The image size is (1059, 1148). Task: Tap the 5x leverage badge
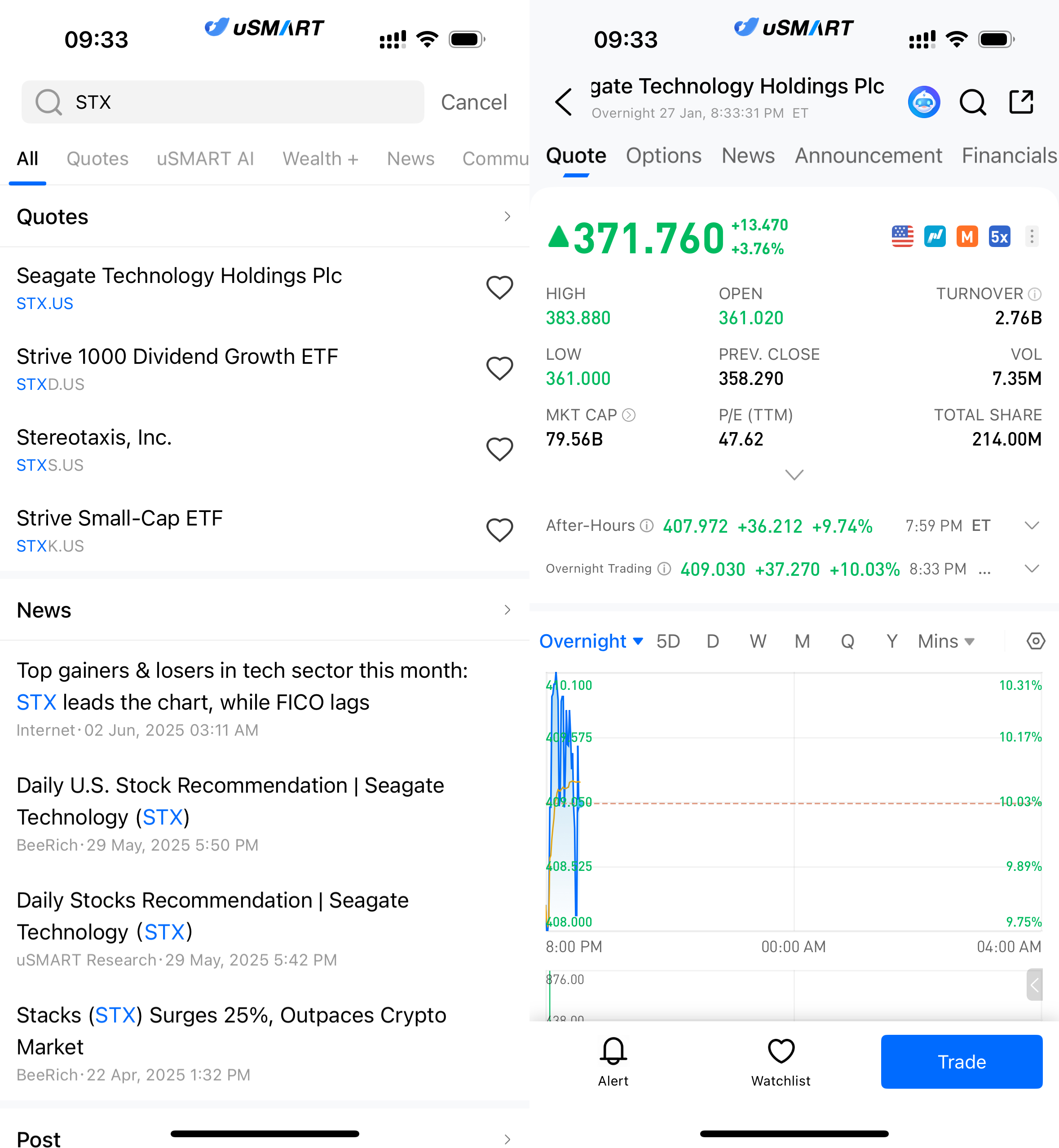click(999, 236)
